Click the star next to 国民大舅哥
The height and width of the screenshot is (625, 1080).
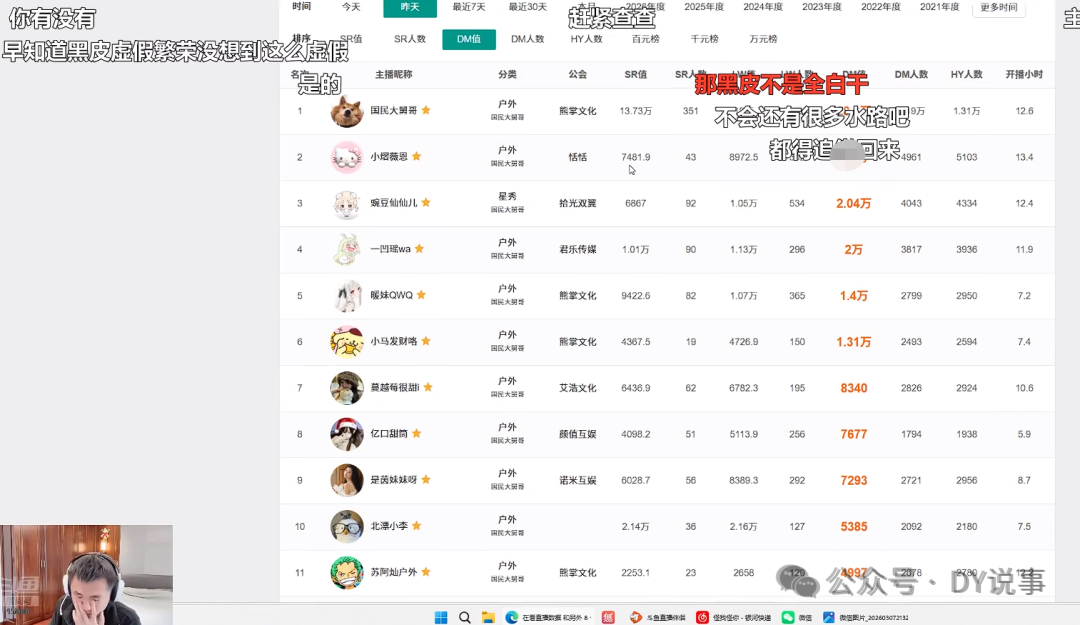click(426, 110)
